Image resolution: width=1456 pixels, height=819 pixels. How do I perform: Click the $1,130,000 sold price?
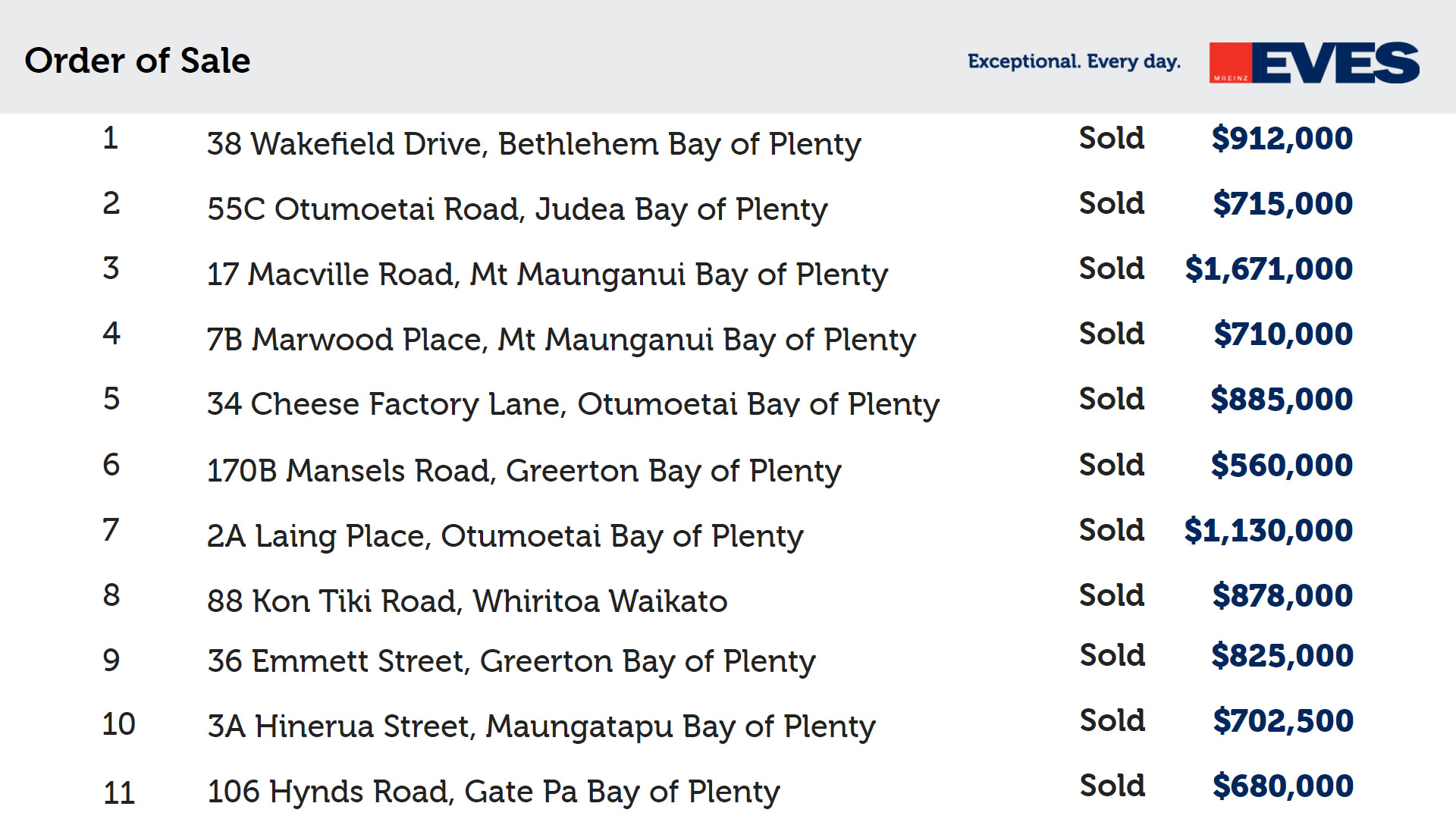click(x=1268, y=531)
